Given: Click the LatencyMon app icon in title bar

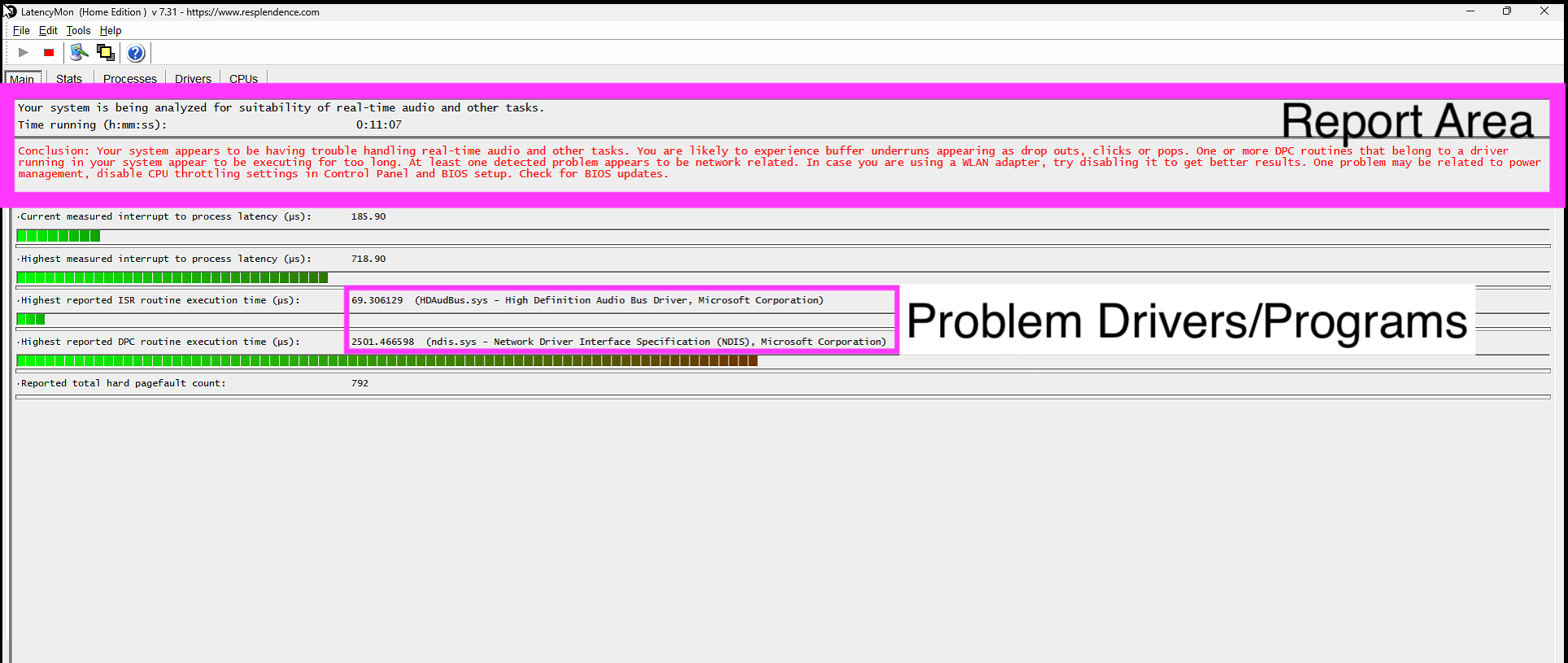Looking at the screenshot, I should 10,11.
